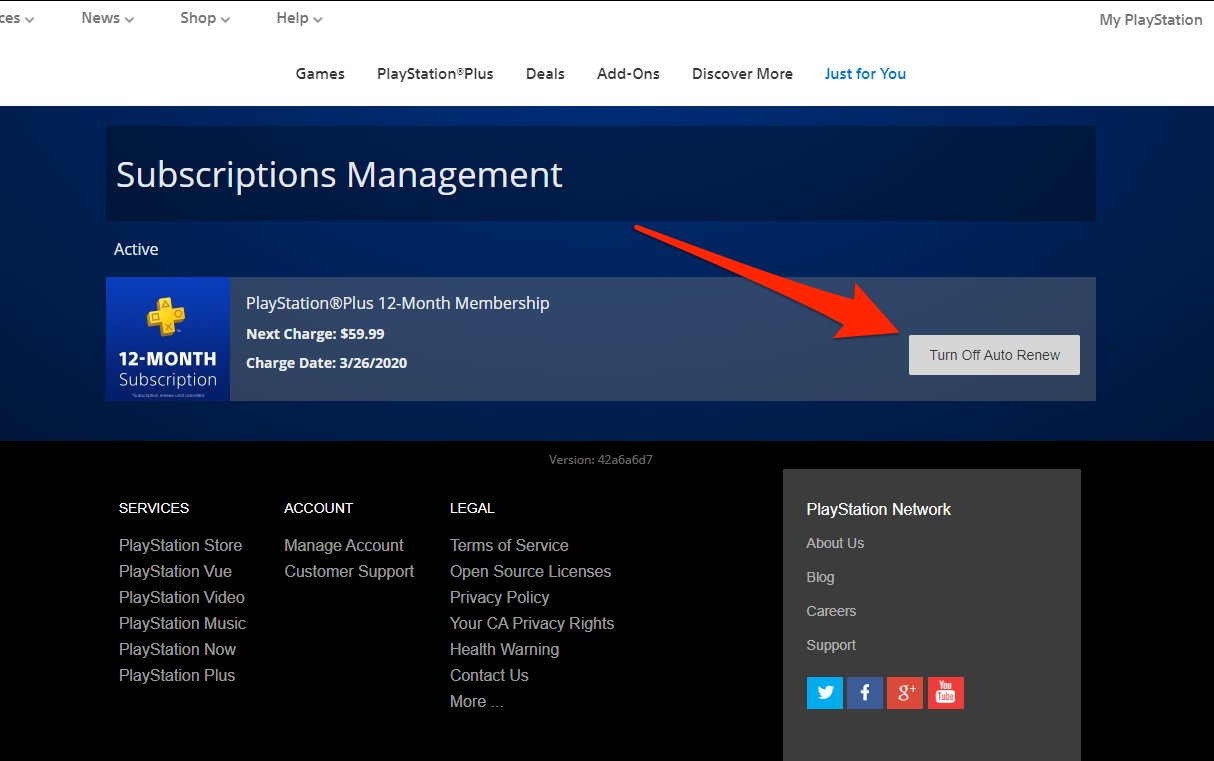The image size is (1214, 761).
Task: Expand the More legal links
Action: (476, 701)
